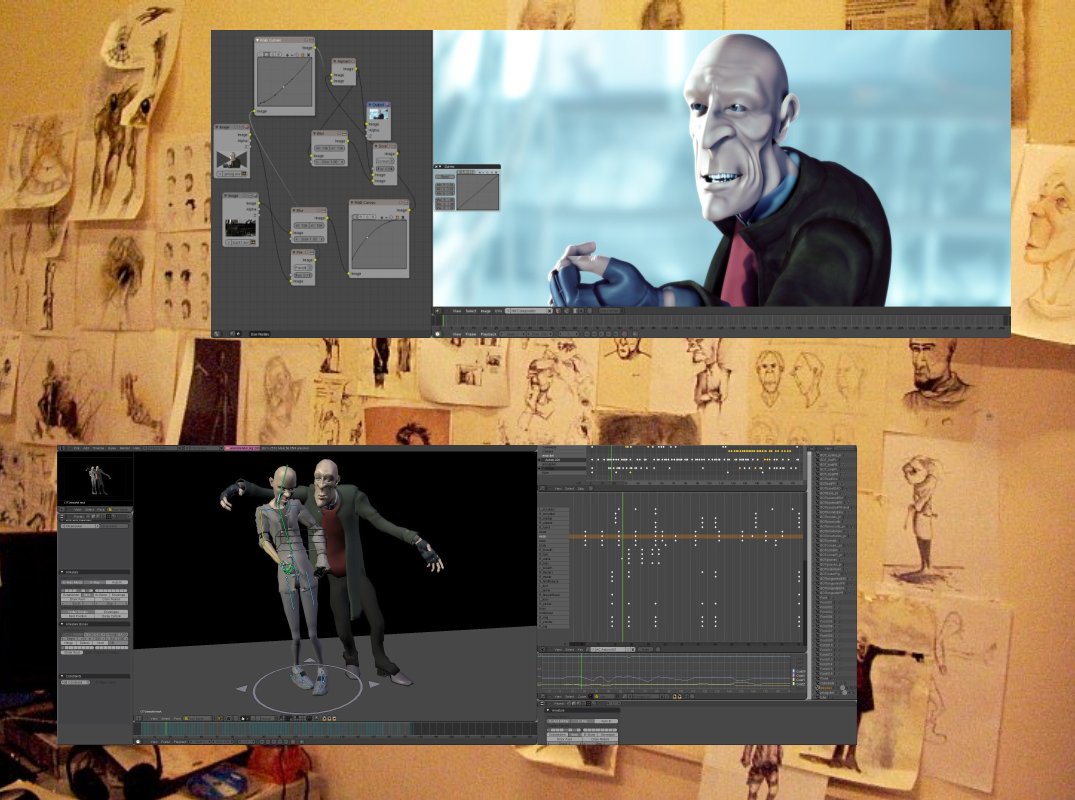The image size is (1075, 800).
Task: Click the blue Quat curve color swatch
Action: point(794,672)
